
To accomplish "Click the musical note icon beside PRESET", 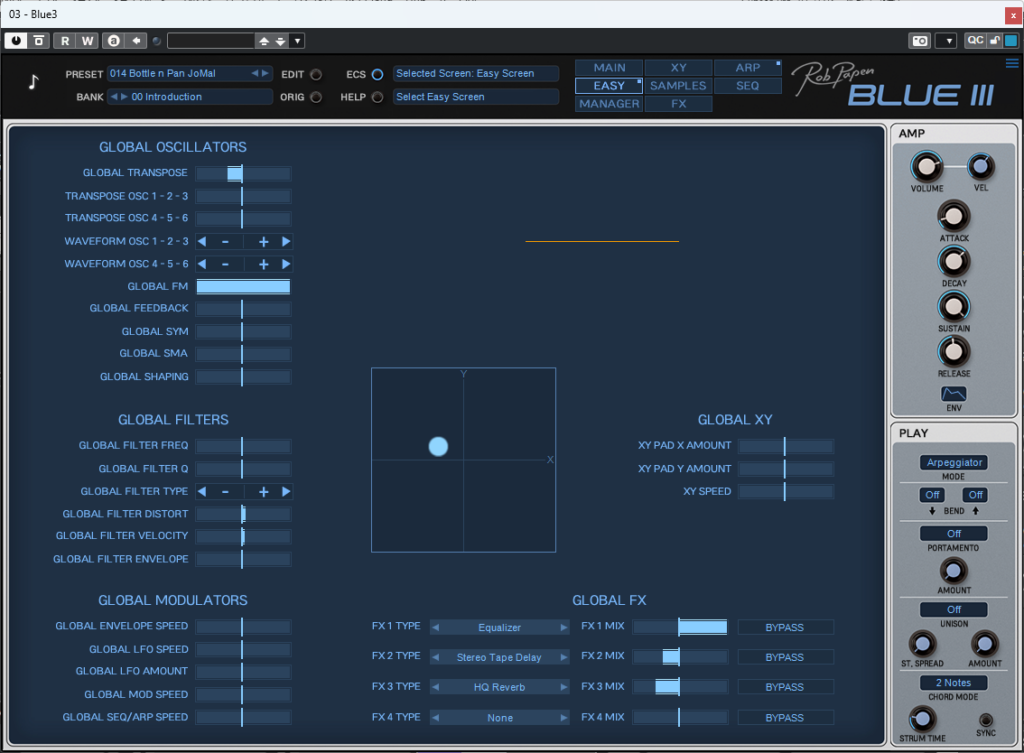I will click(x=31, y=83).
